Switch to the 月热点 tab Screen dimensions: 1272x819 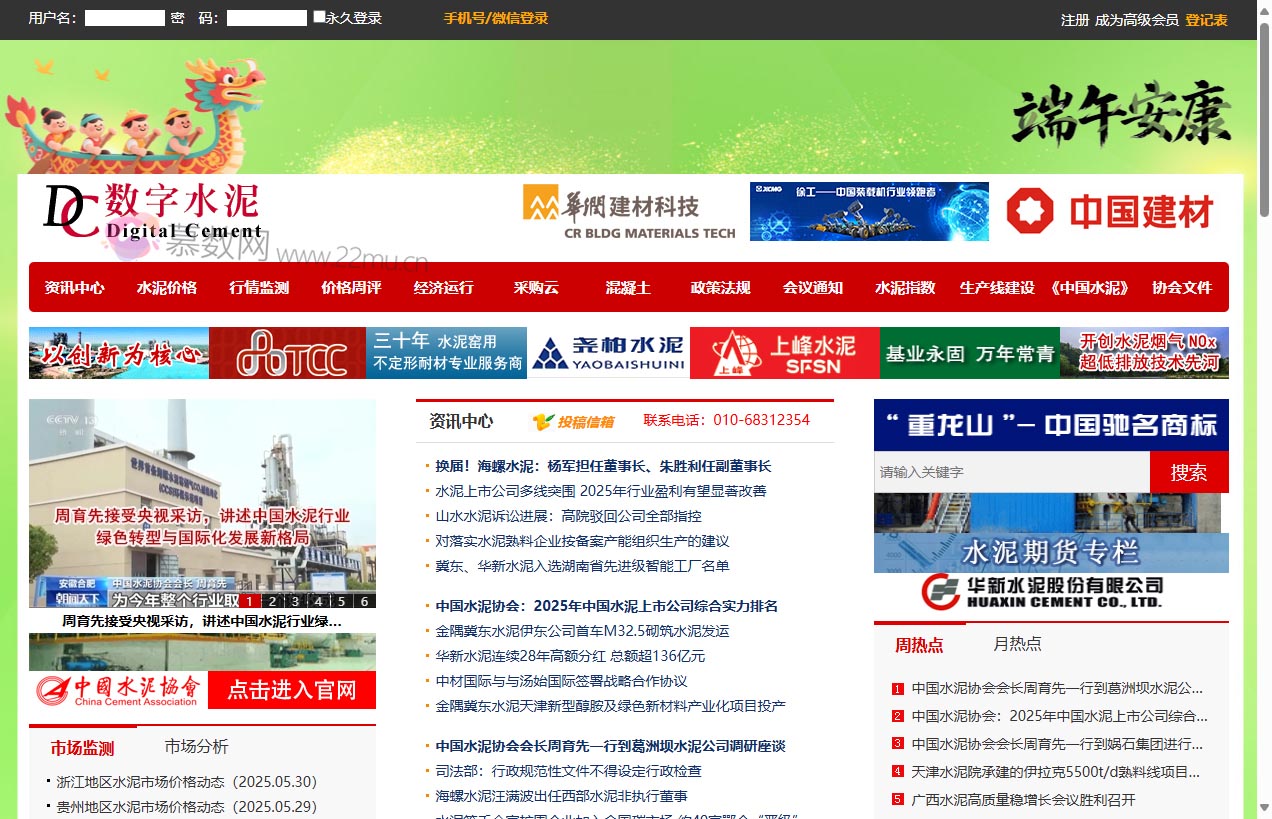(x=1017, y=644)
